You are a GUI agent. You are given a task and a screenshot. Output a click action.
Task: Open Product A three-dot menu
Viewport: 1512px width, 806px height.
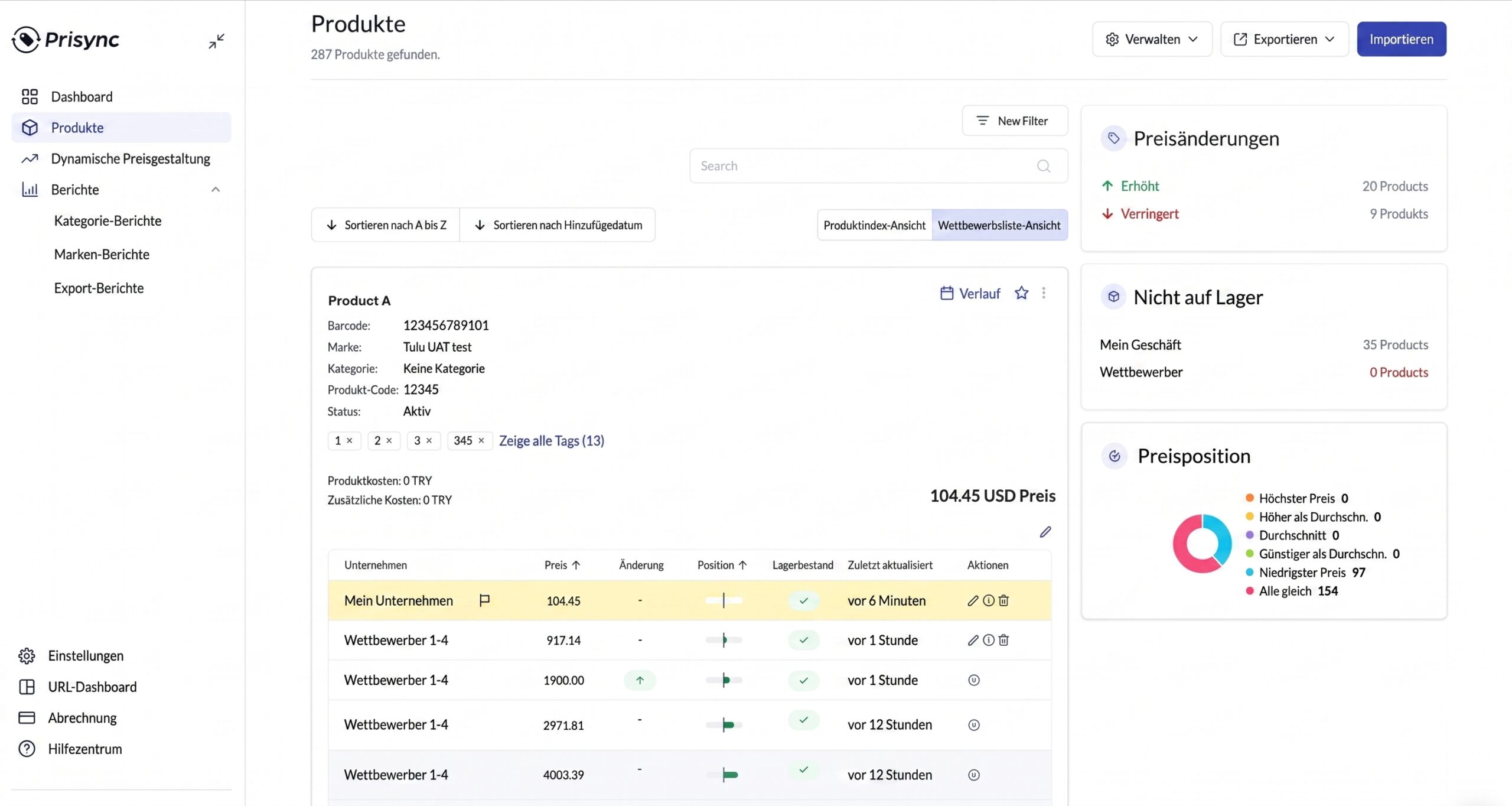tap(1044, 293)
